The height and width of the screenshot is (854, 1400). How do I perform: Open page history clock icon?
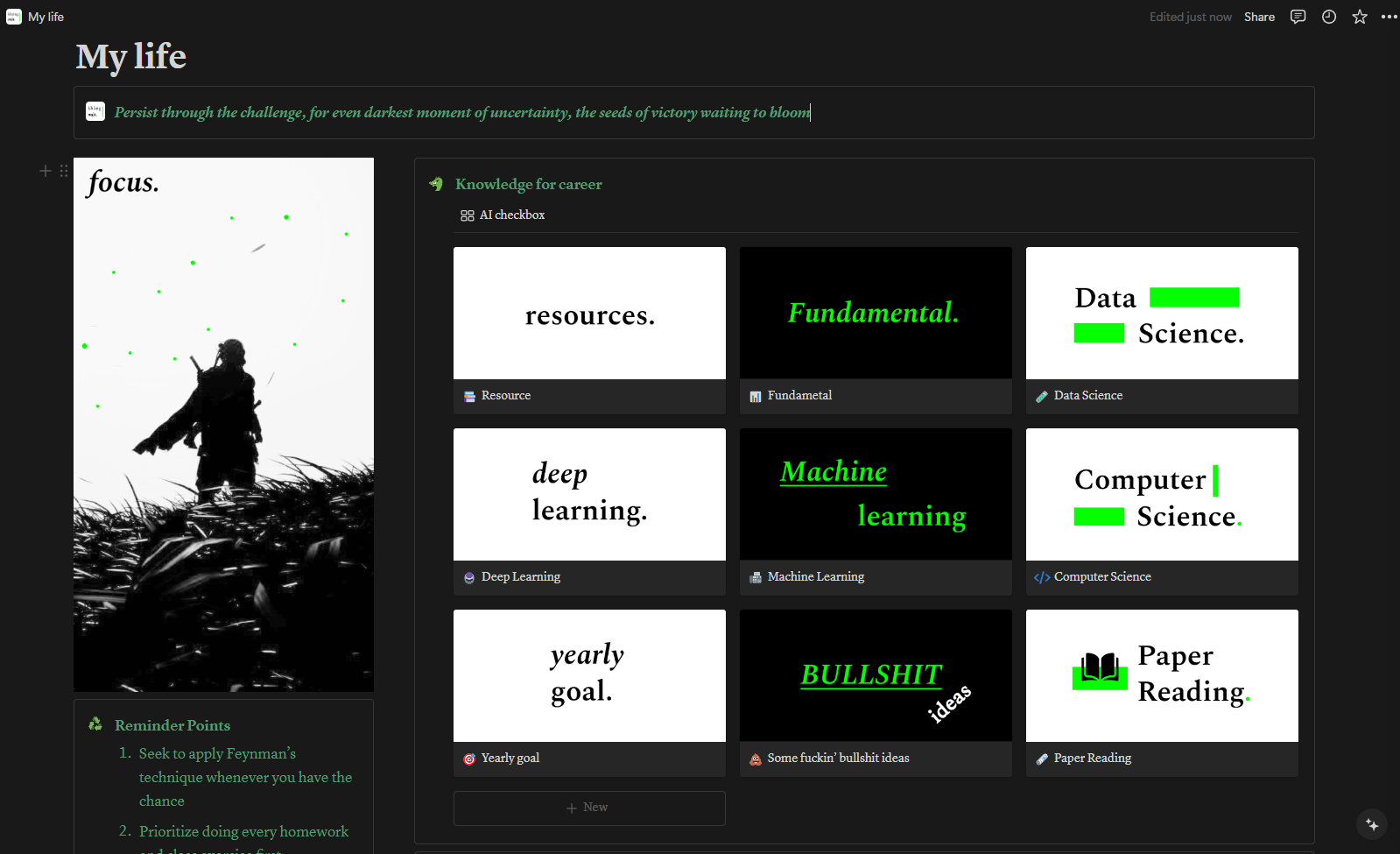click(x=1328, y=17)
